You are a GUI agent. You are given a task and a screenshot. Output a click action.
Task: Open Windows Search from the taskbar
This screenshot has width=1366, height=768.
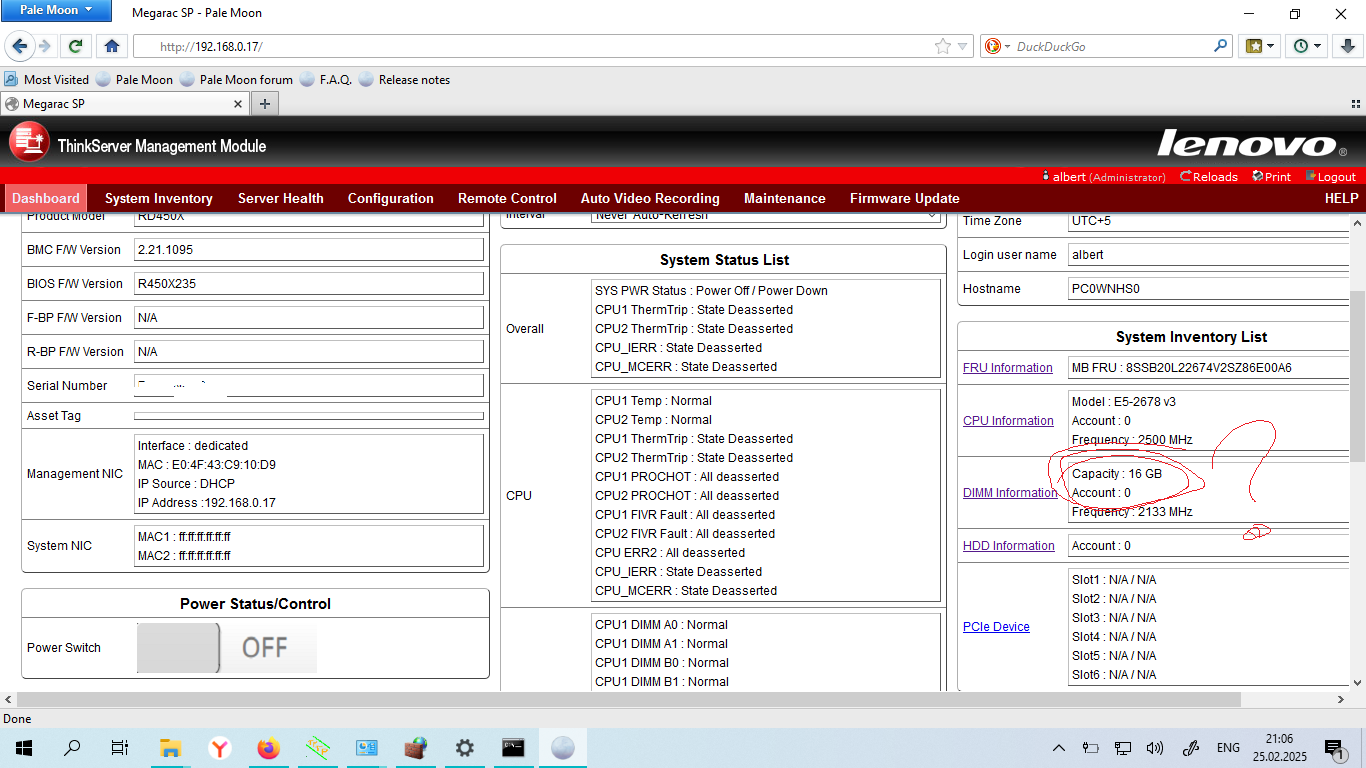click(x=72, y=747)
